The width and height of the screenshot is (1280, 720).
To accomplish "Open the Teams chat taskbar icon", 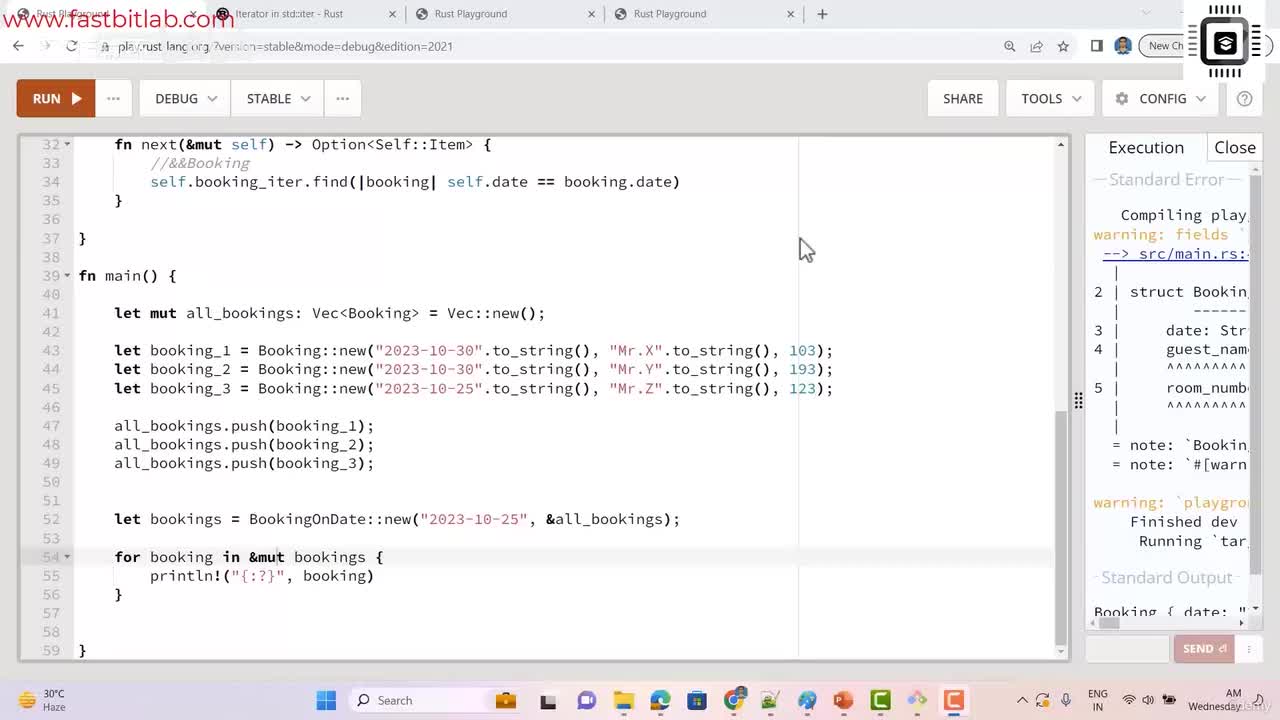I will click(x=586, y=700).
